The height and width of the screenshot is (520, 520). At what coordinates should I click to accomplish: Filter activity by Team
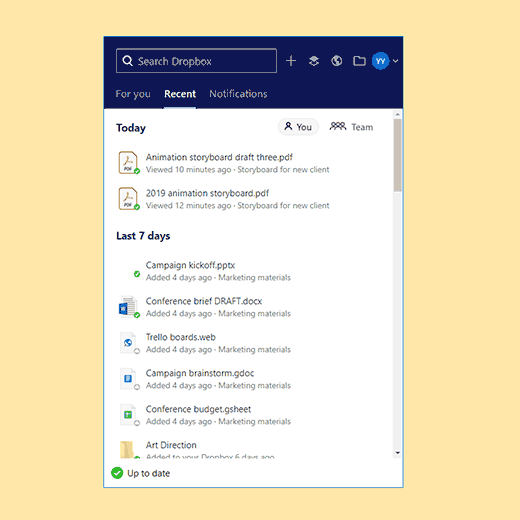click(351, 127)
